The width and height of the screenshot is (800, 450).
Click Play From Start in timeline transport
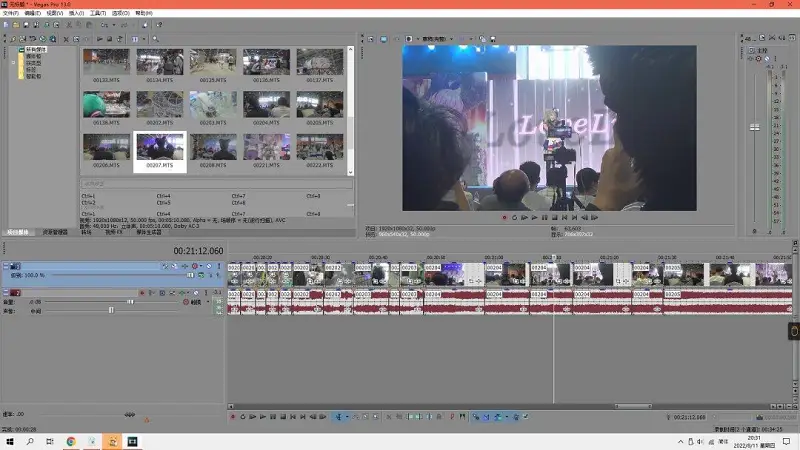click(253, 417)
